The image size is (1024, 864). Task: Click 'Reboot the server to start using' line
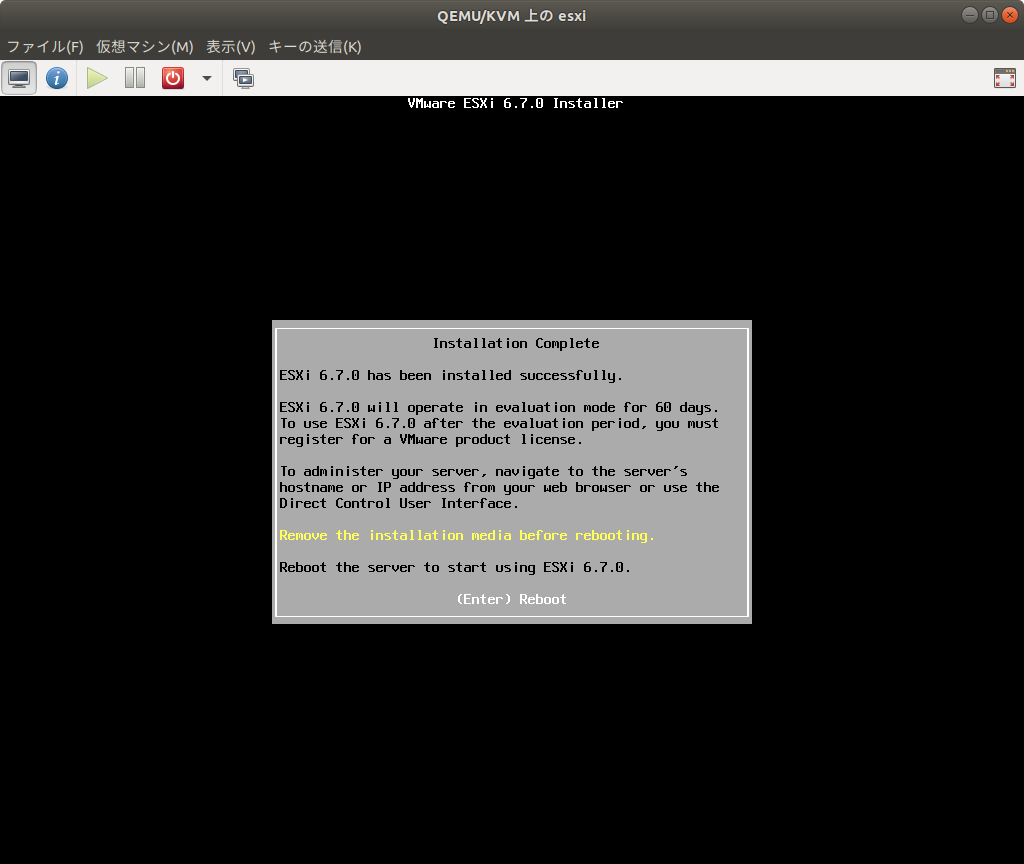pyautogui.click(x=455, y=568)
